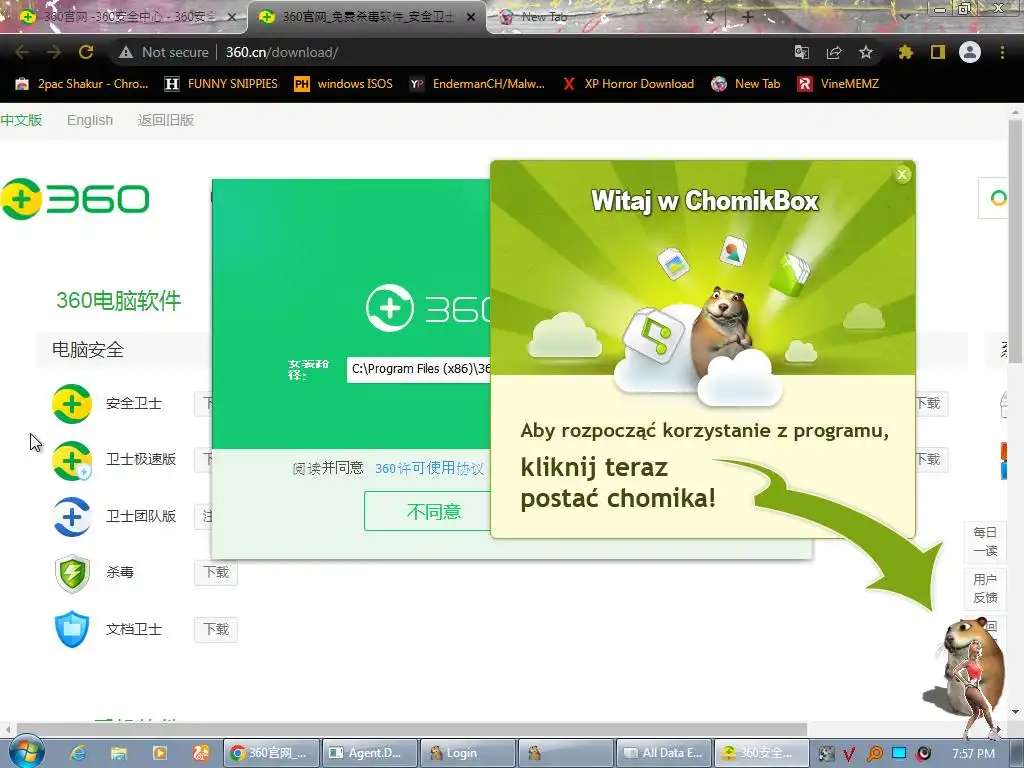Open the 2pac Shakur bookmark

(82, 84)
